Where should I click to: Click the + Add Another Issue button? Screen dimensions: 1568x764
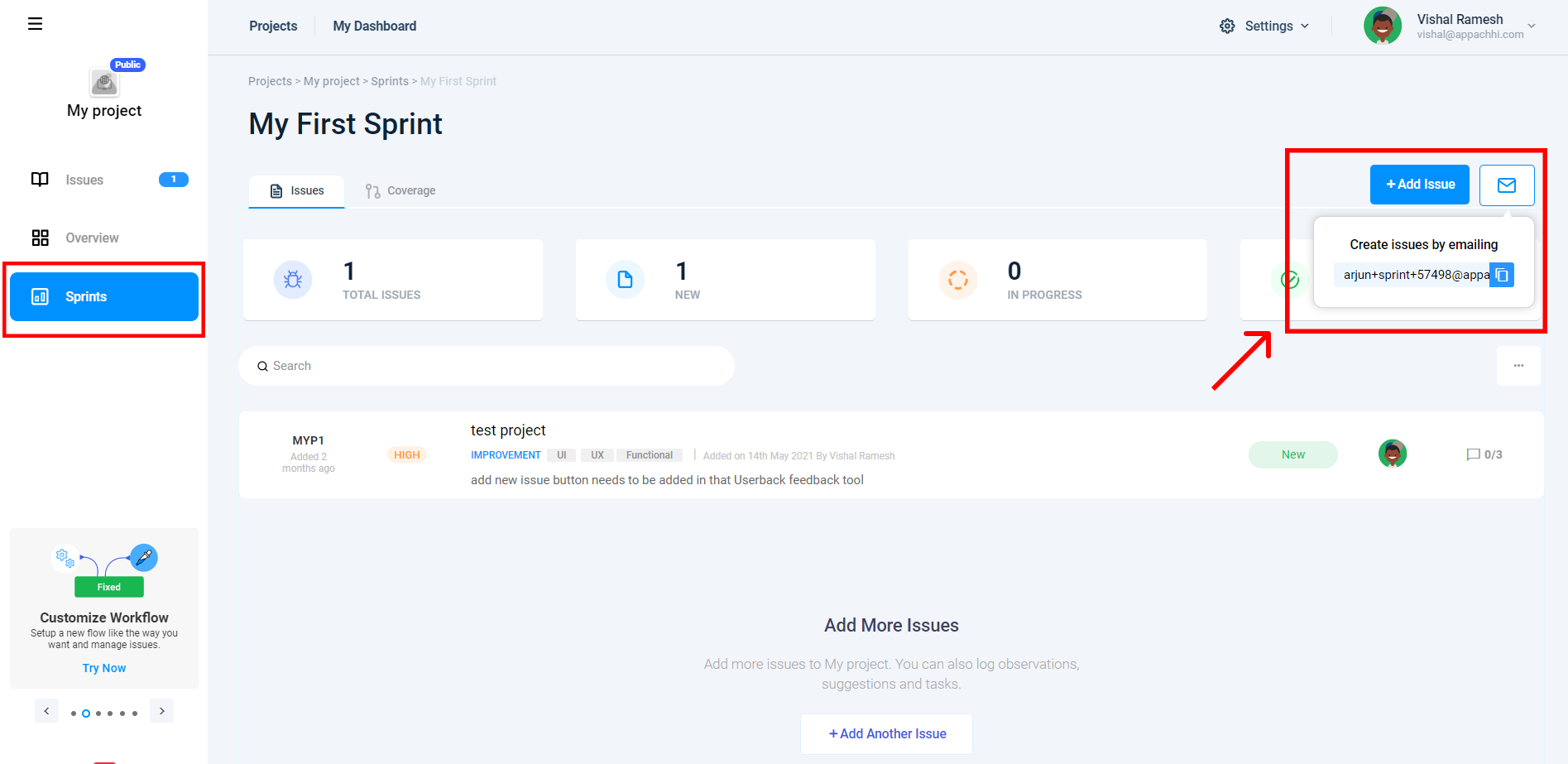pos(887,734)
